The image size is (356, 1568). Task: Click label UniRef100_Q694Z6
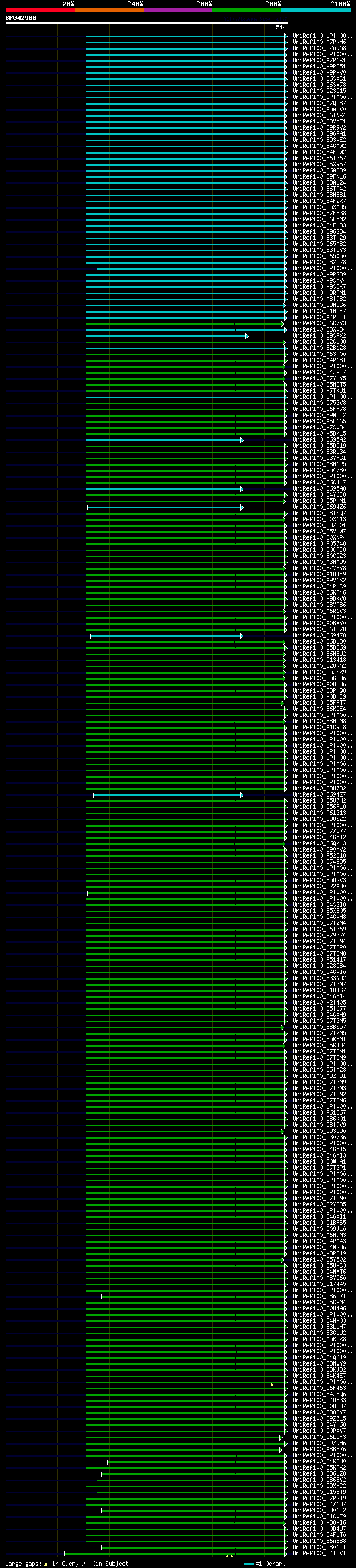319,507
